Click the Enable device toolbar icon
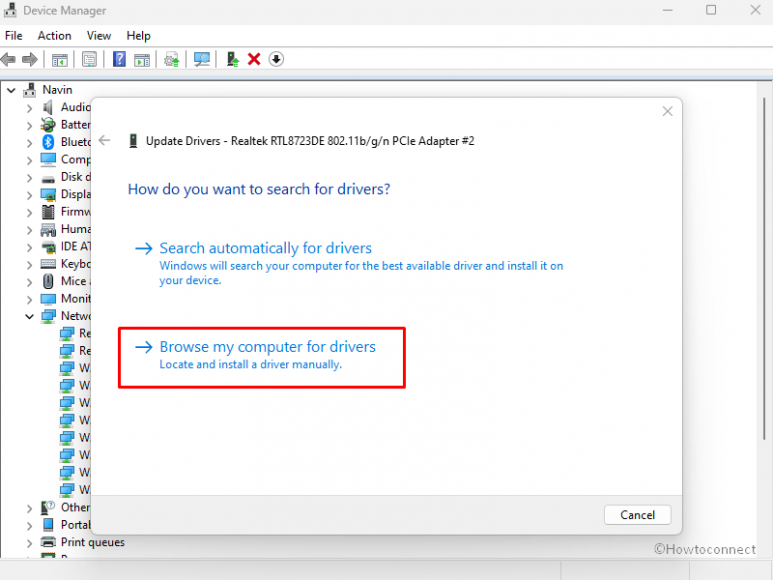Screen dimensions: 773x580 coord(232,60)
